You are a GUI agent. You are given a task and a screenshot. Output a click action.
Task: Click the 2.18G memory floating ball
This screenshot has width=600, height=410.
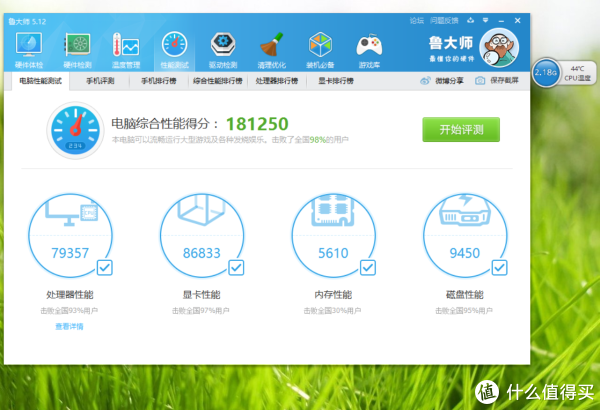(546, 72)
